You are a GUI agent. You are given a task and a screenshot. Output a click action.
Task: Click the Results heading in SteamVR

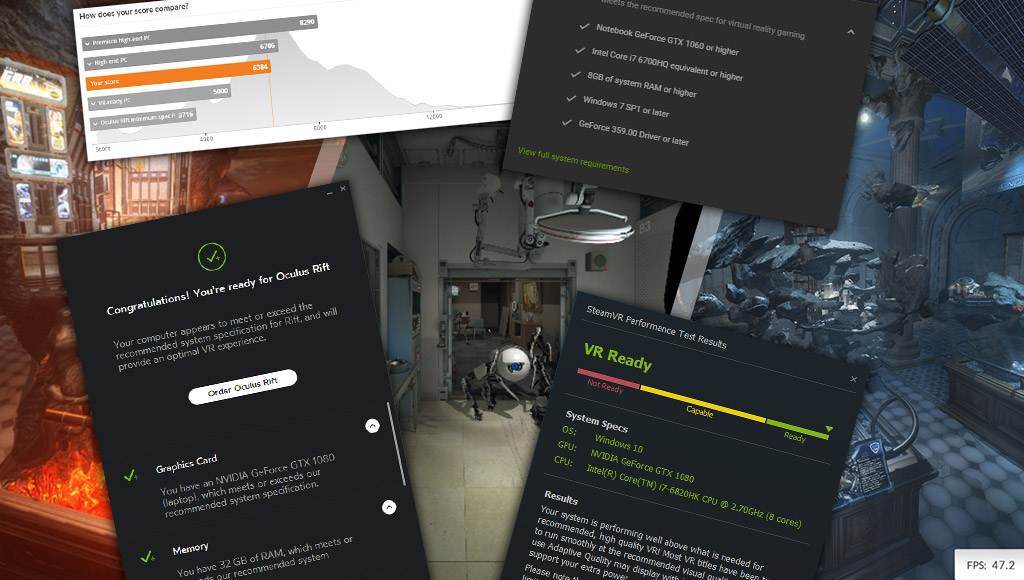[x=561, y=498]
